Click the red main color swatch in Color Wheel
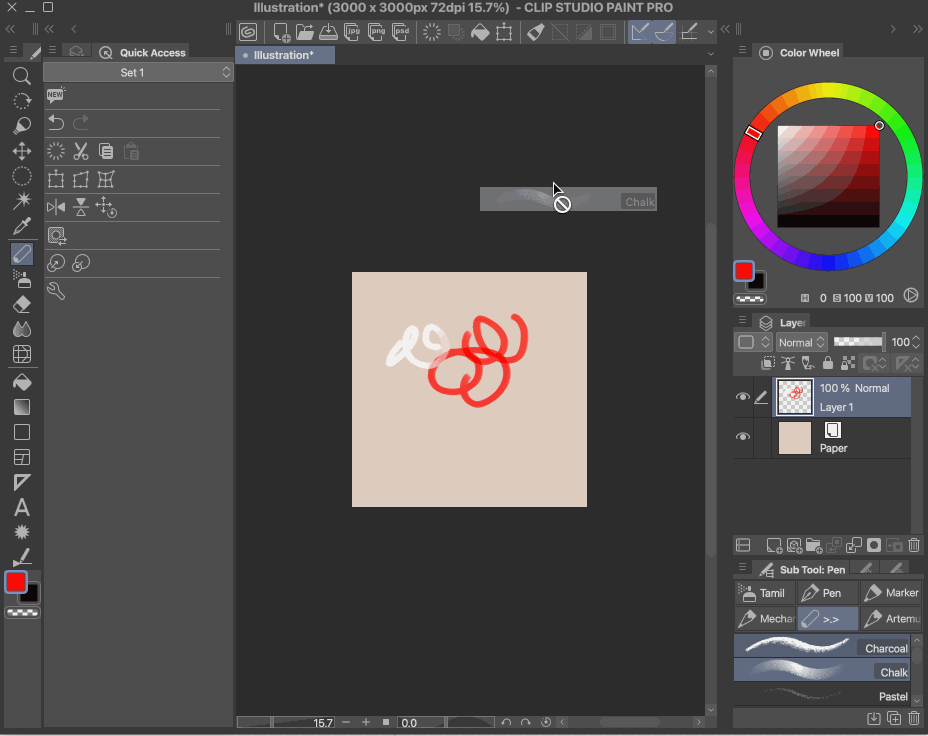Viewport: 928px width, 736px height. point(743,271)
